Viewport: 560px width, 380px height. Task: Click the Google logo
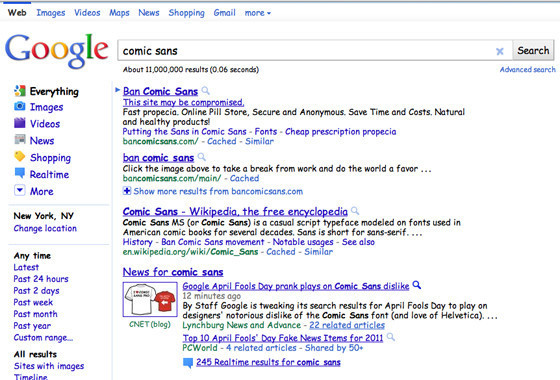pyautogui.click(x=56, y=50)
